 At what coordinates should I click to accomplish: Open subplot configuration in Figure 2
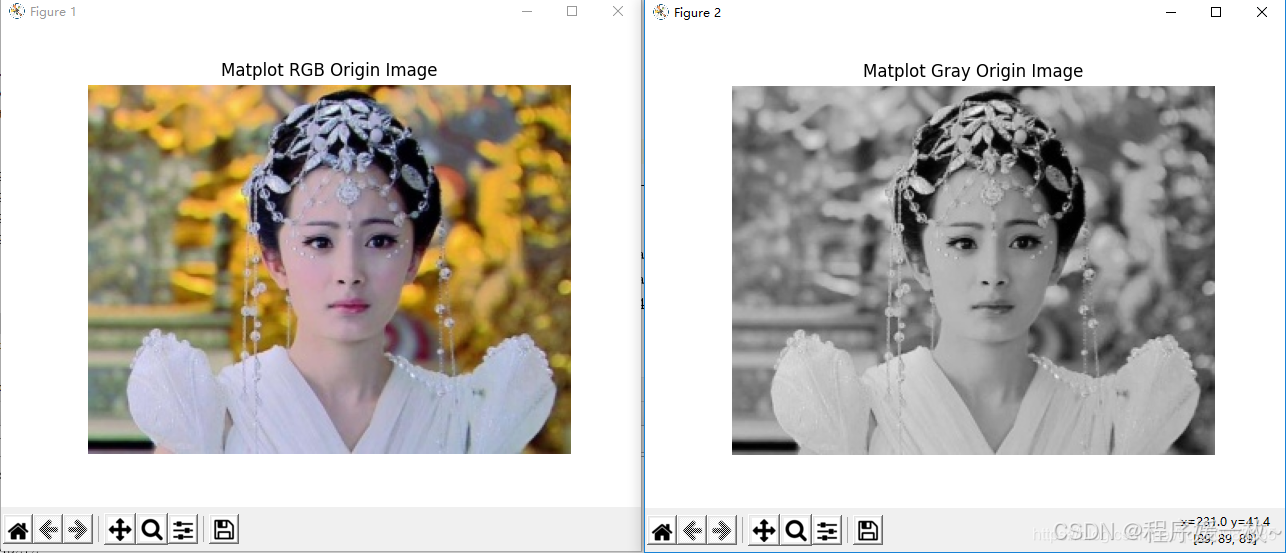coord(827,531)
